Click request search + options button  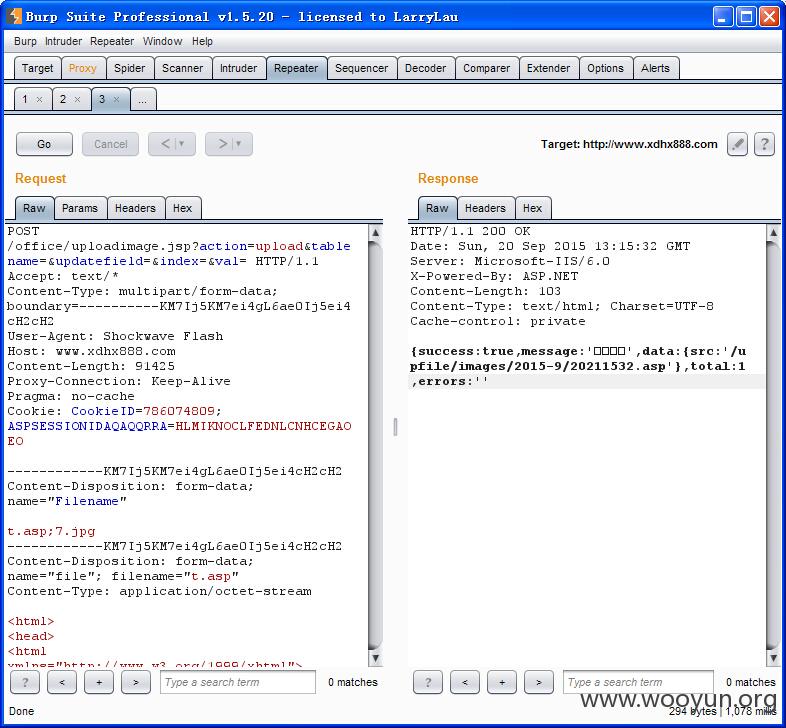point(99,682)
